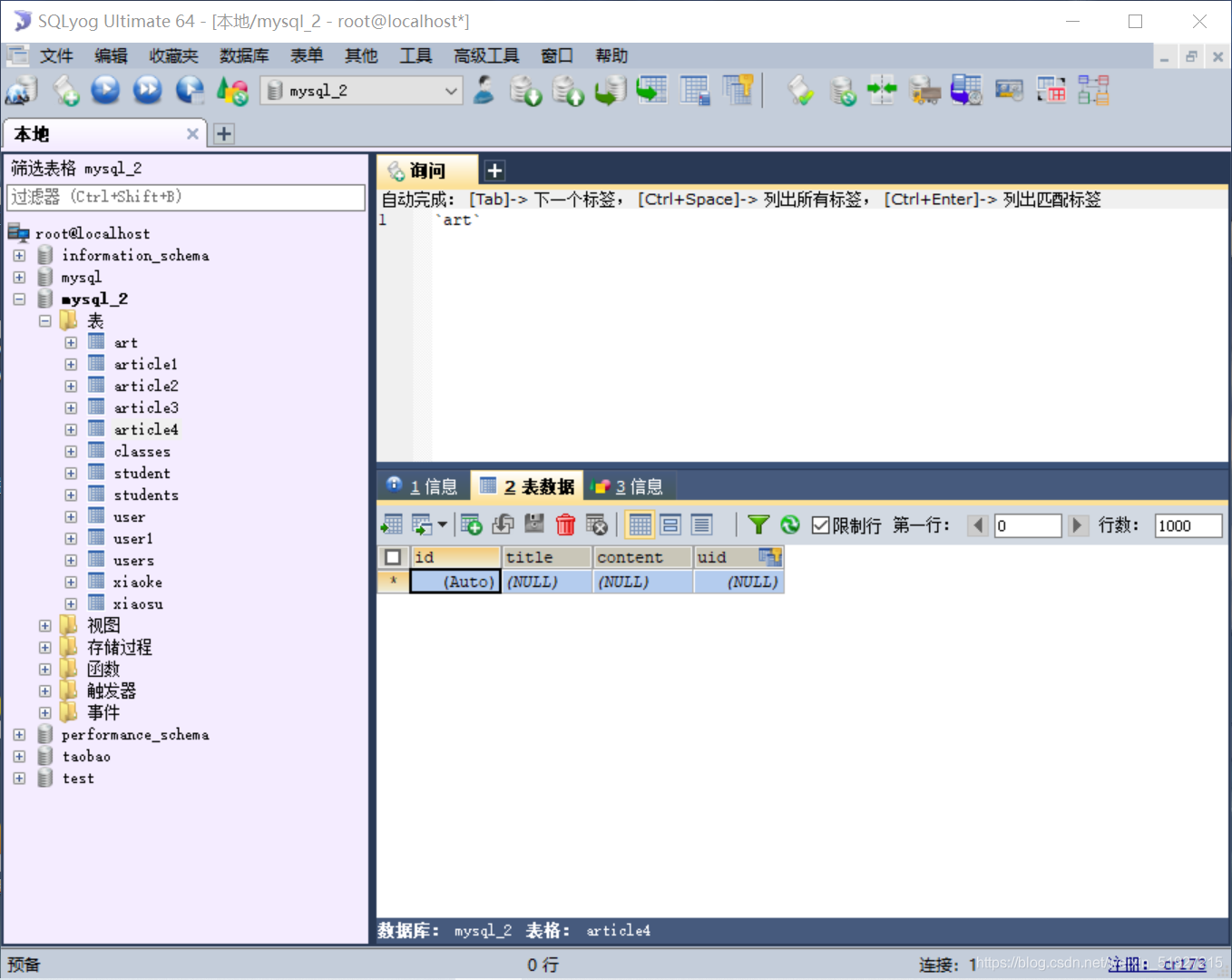Go to next page of rows arrow
1232x980 pixels.
click(x=1077, y=525)
